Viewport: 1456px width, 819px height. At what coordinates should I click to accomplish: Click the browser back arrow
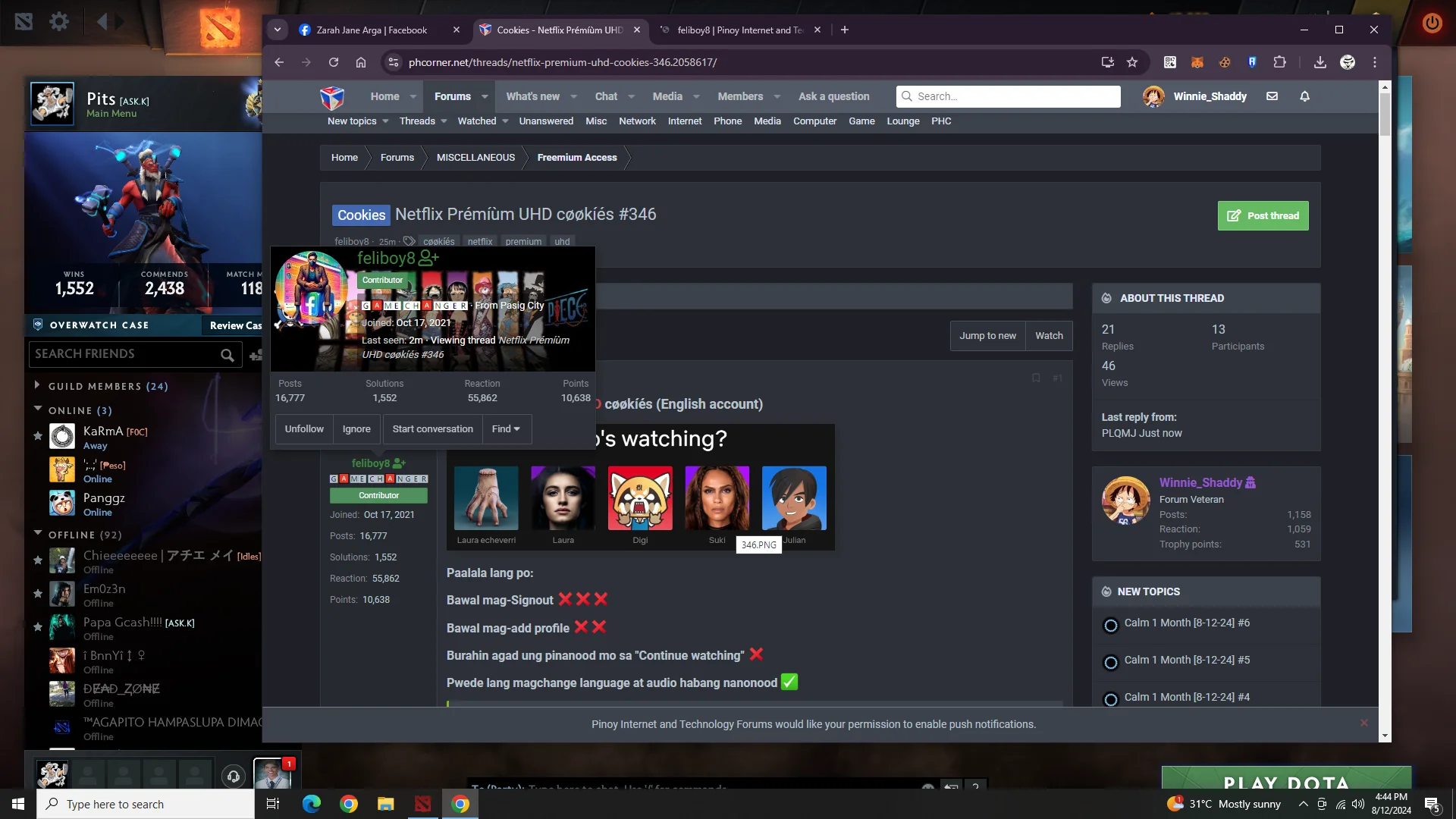point(279,62)
